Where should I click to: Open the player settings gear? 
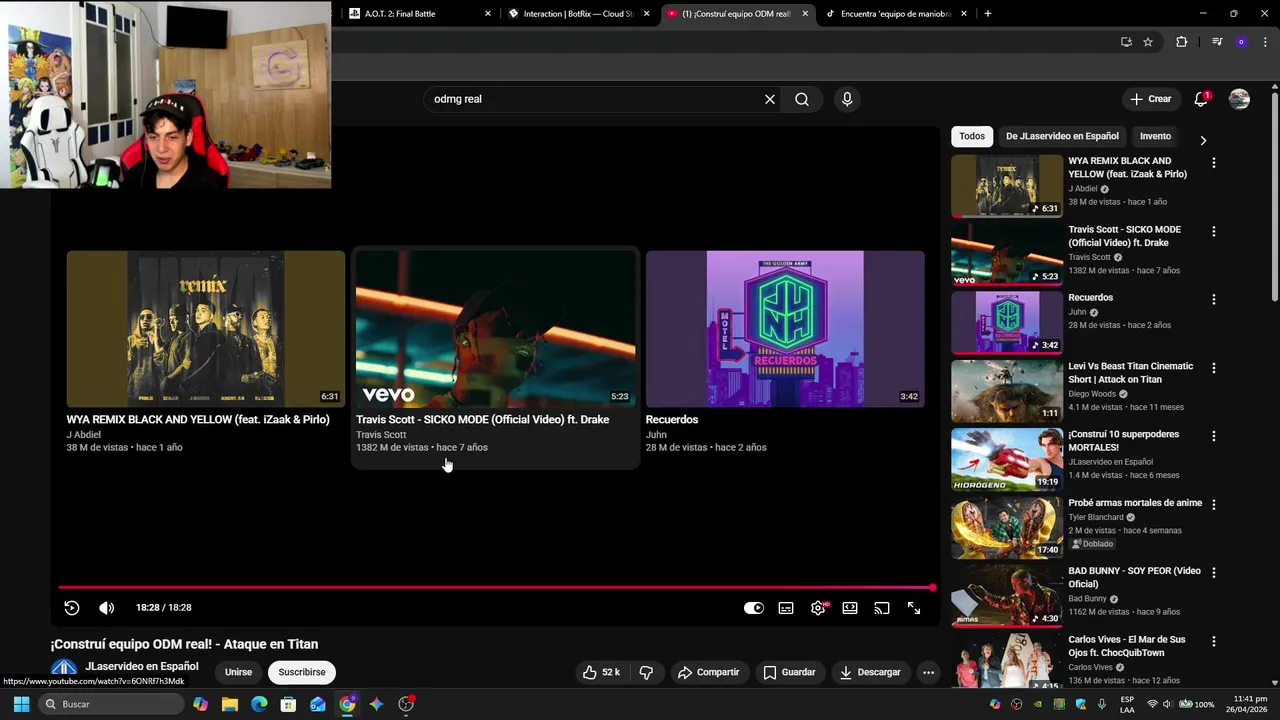point(818,608)
